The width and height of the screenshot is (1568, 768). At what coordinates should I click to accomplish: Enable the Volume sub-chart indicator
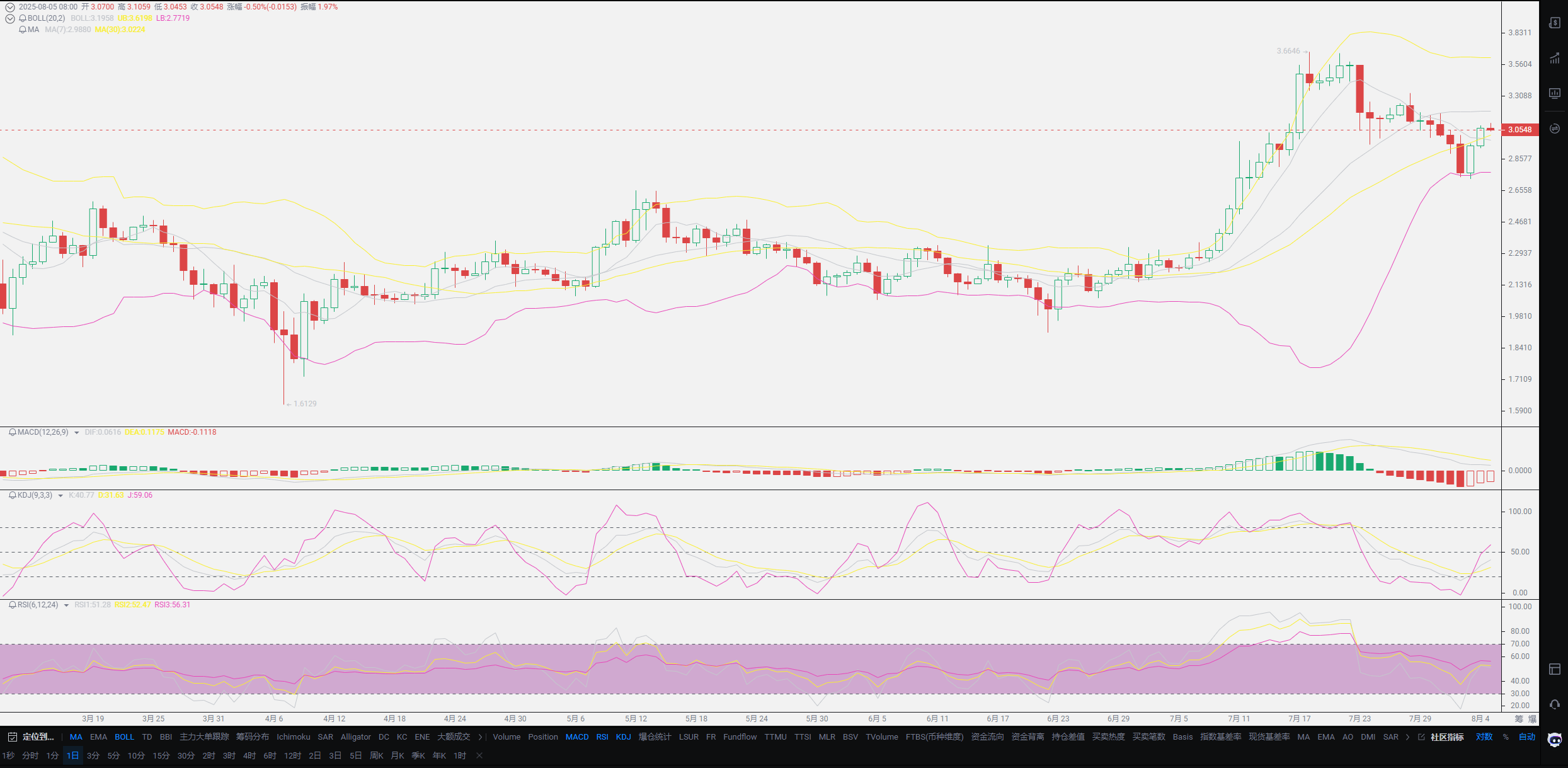click(506, 737)
